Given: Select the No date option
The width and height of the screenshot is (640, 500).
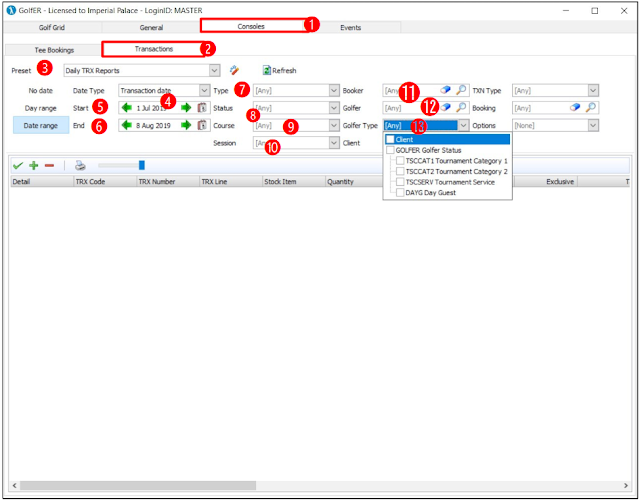Looking at the screenshot, I should [41, 91].
